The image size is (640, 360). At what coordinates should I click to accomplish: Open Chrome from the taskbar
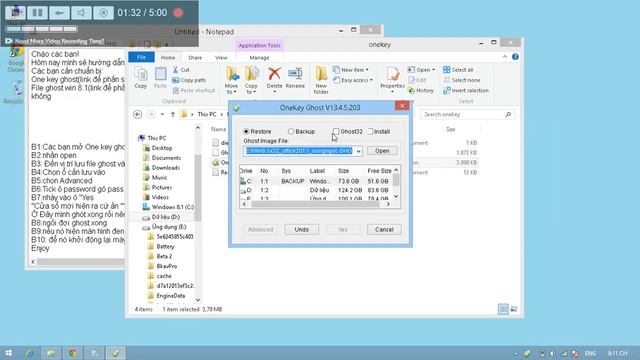(73, 353)
